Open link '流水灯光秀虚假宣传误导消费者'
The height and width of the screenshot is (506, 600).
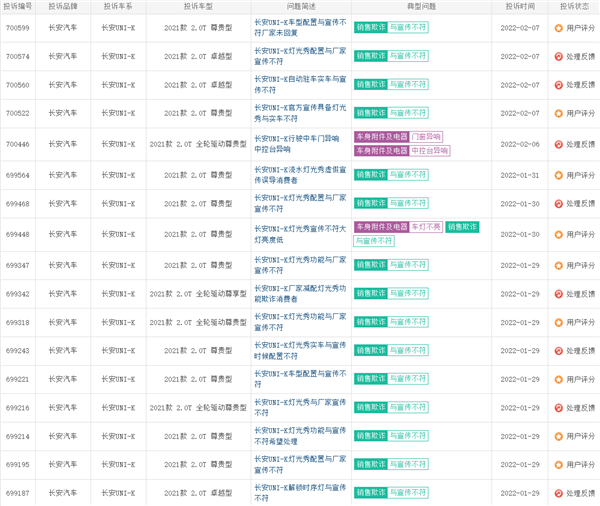point(300,175)
